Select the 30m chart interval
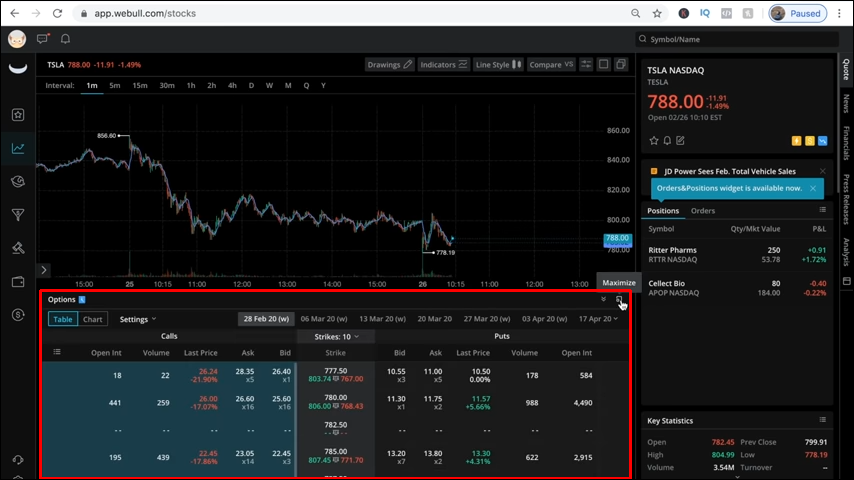The height and width of the screenshot is (480, 854). click(x=167, y=86)
